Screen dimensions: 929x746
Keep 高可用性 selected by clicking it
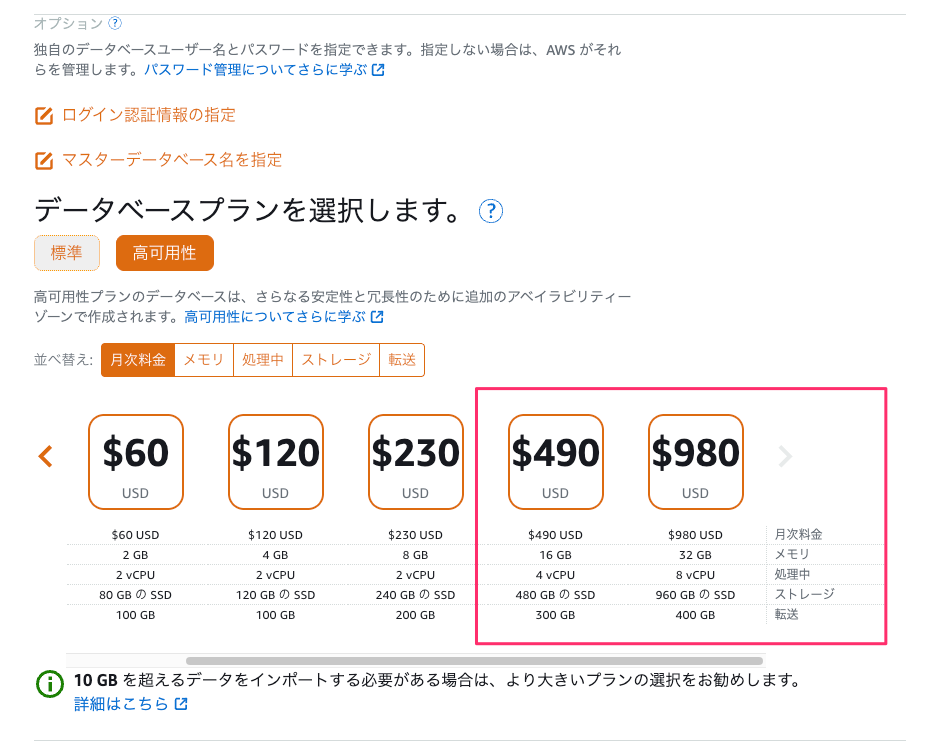pyautogui.click(x=164, y=253)
